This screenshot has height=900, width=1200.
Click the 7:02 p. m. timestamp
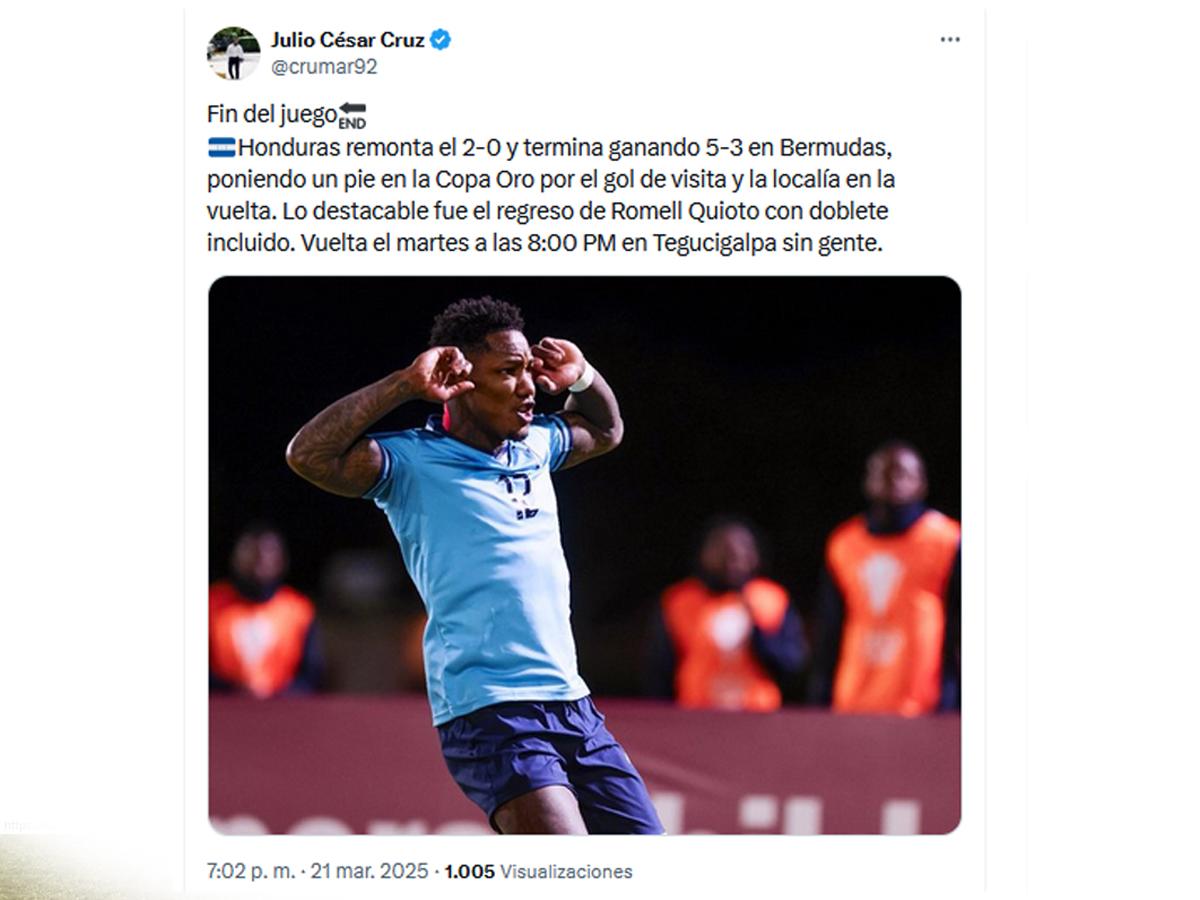251,871
